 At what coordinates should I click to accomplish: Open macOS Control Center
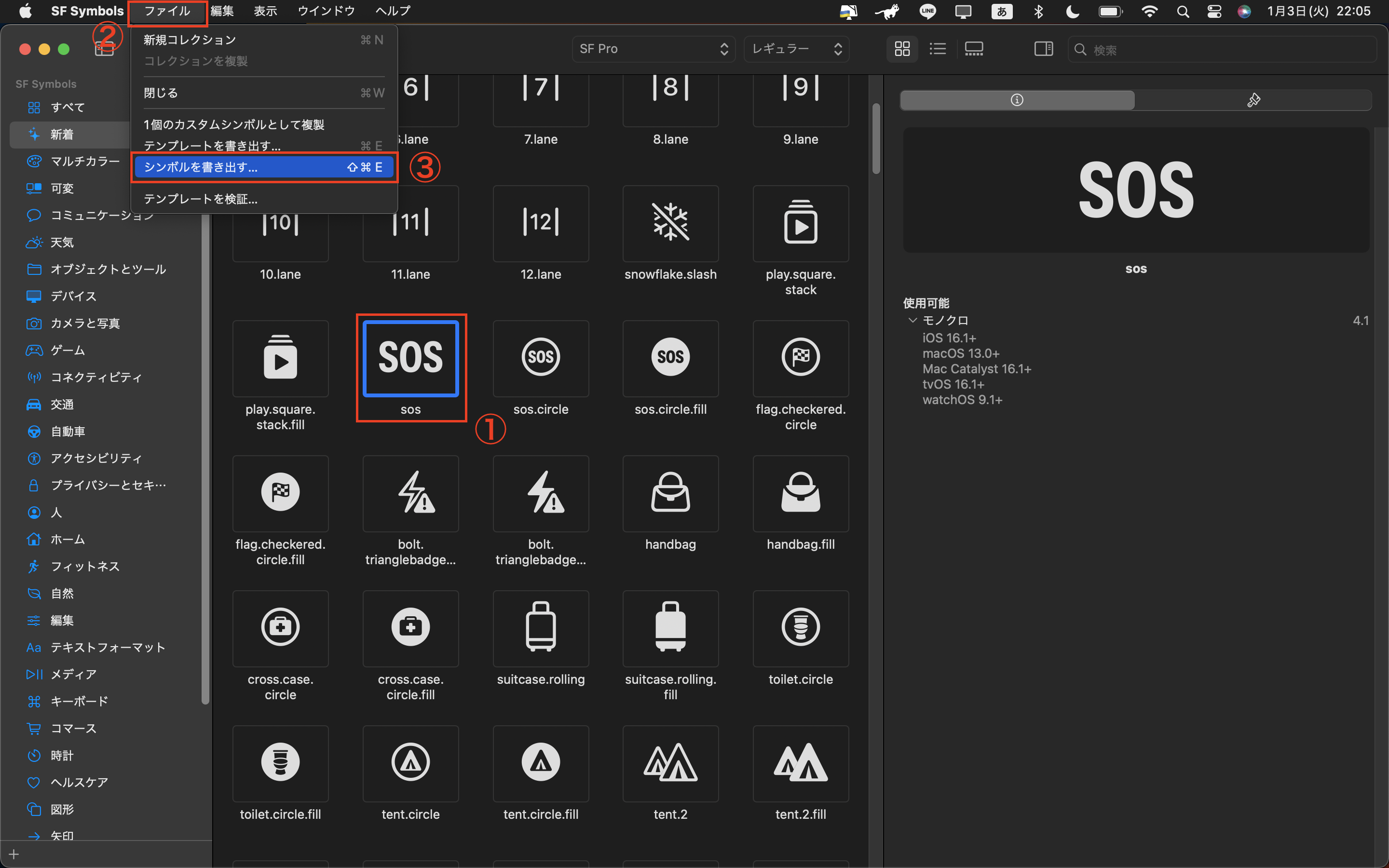coord(1214,11)
